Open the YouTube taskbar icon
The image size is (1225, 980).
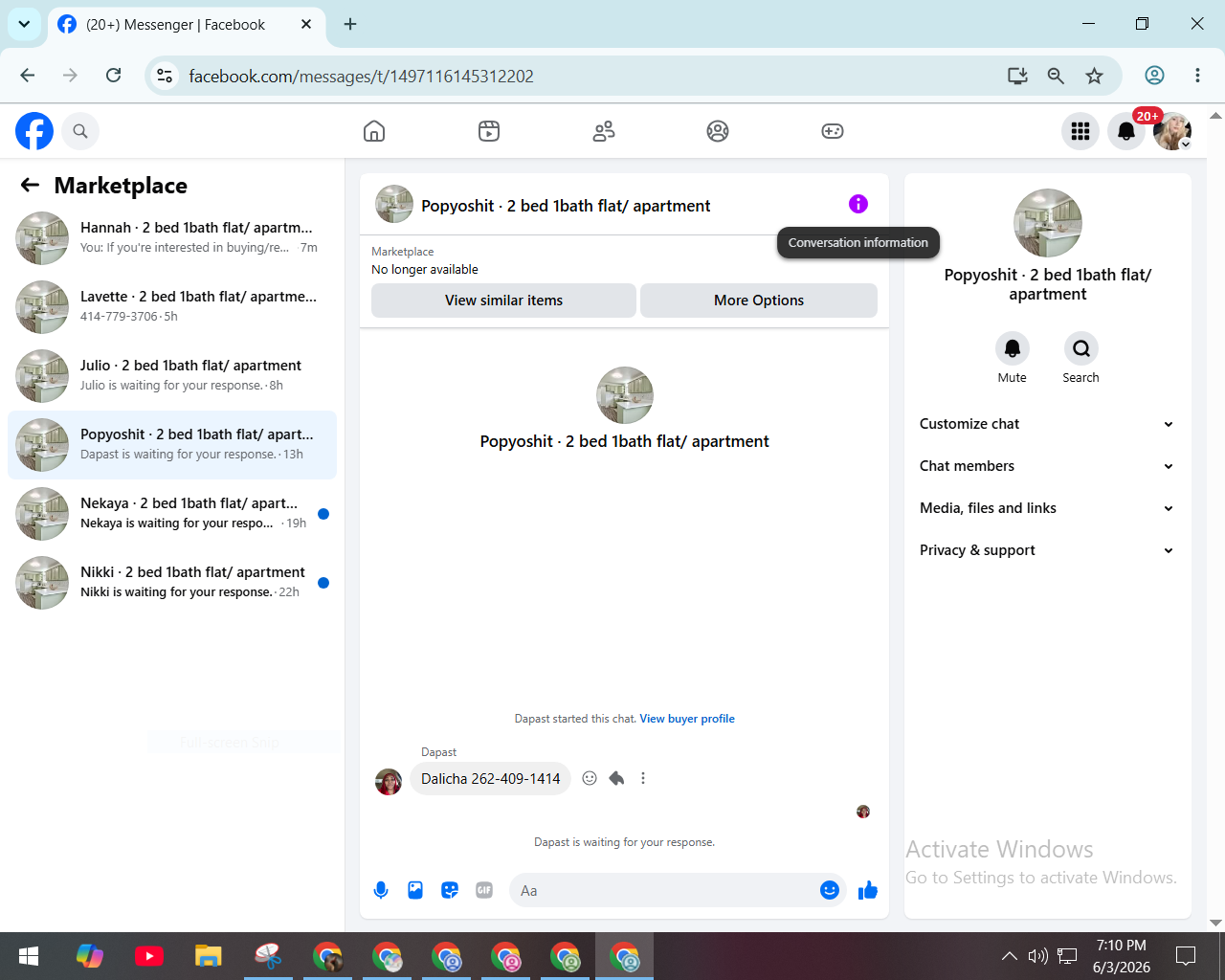(x=149, y=956)
